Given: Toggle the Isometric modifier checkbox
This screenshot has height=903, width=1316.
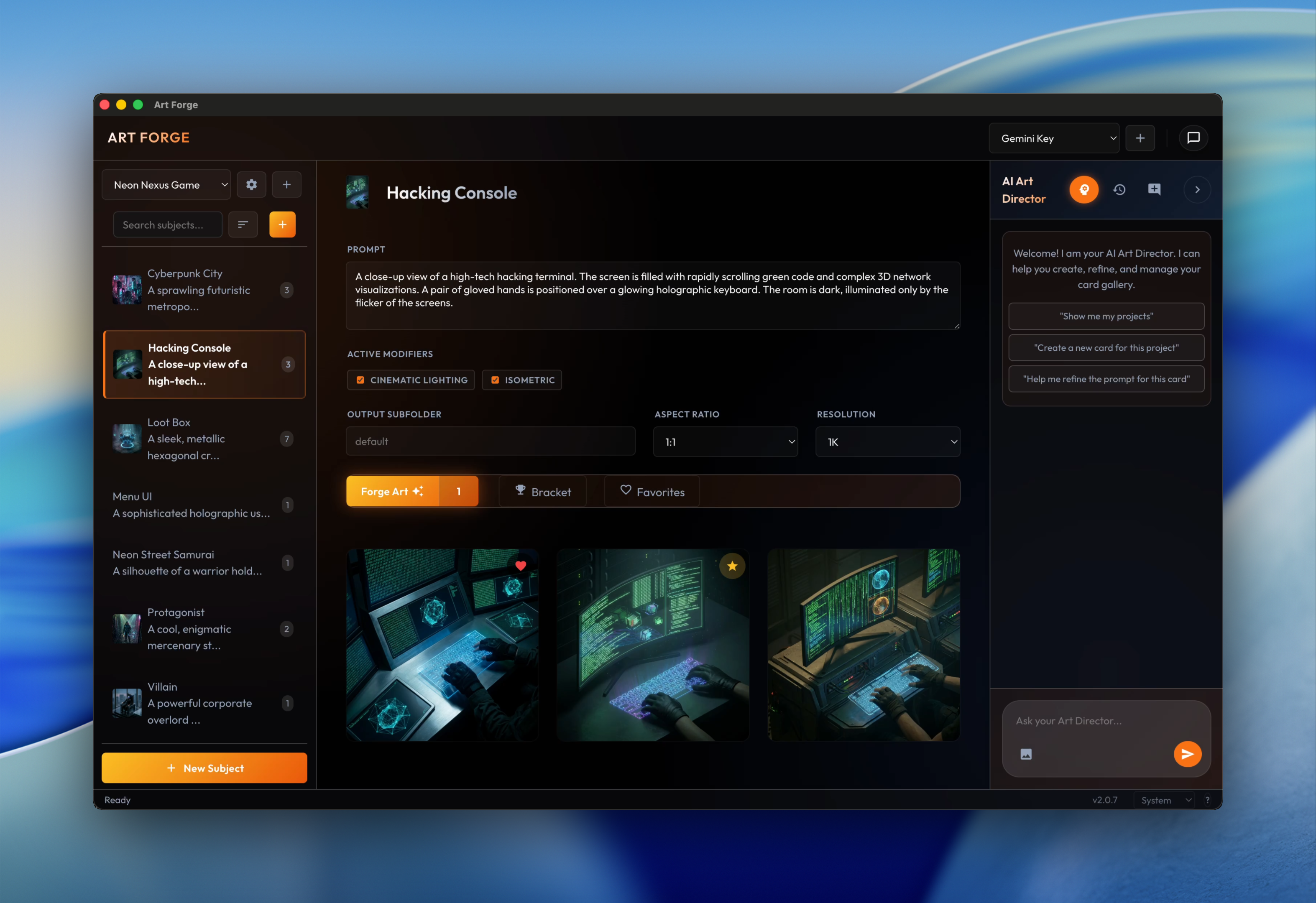Looking at the screenshot, I should click(x=495, y=380).
